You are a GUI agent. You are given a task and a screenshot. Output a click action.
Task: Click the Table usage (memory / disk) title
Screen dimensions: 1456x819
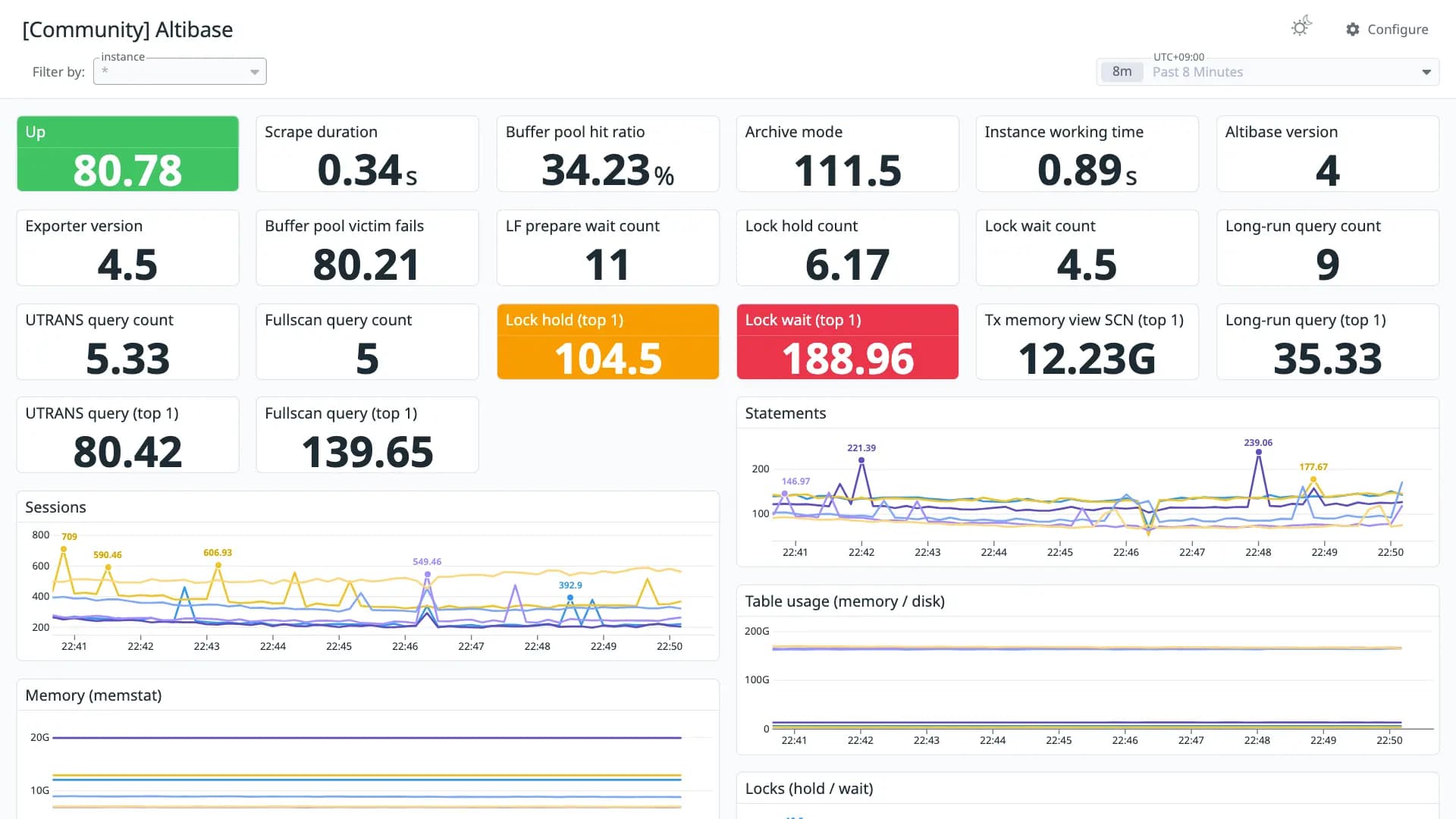point(845,601)
